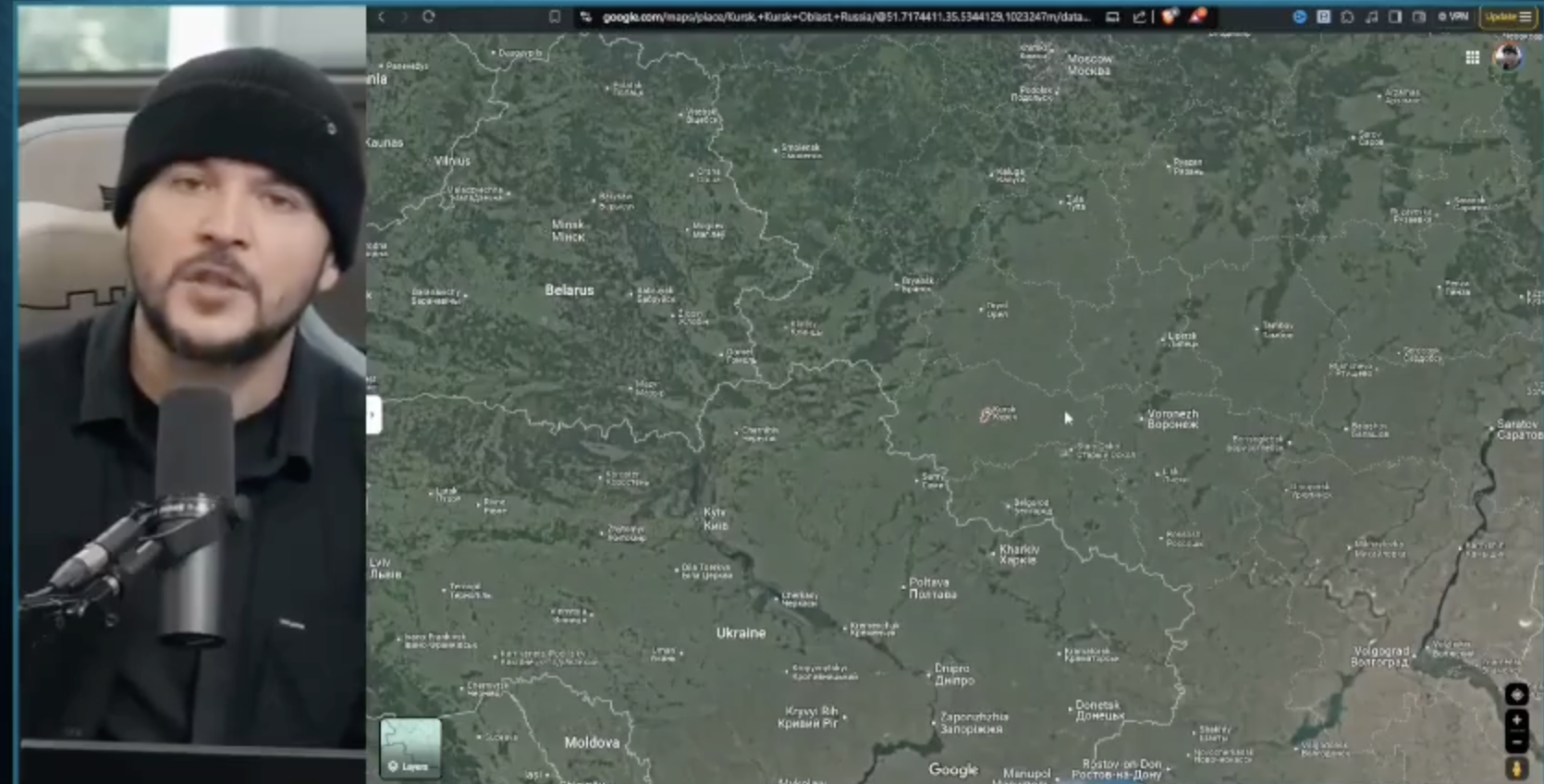Go back in the browser
The width and height of the screenshot is (1544, 784).
[x=381, y=17]
